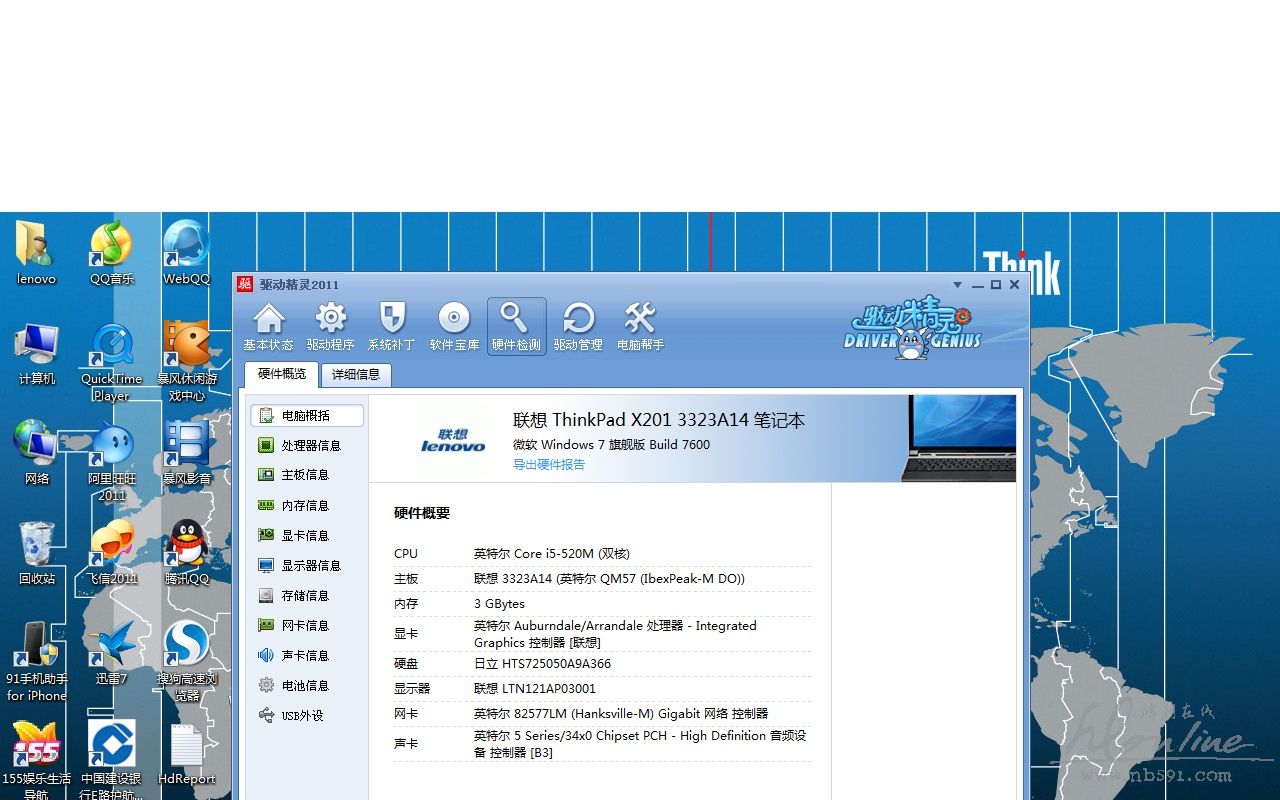Open the title bar dropdown arrow menu

pyautogui.click(x=957, y=285)
